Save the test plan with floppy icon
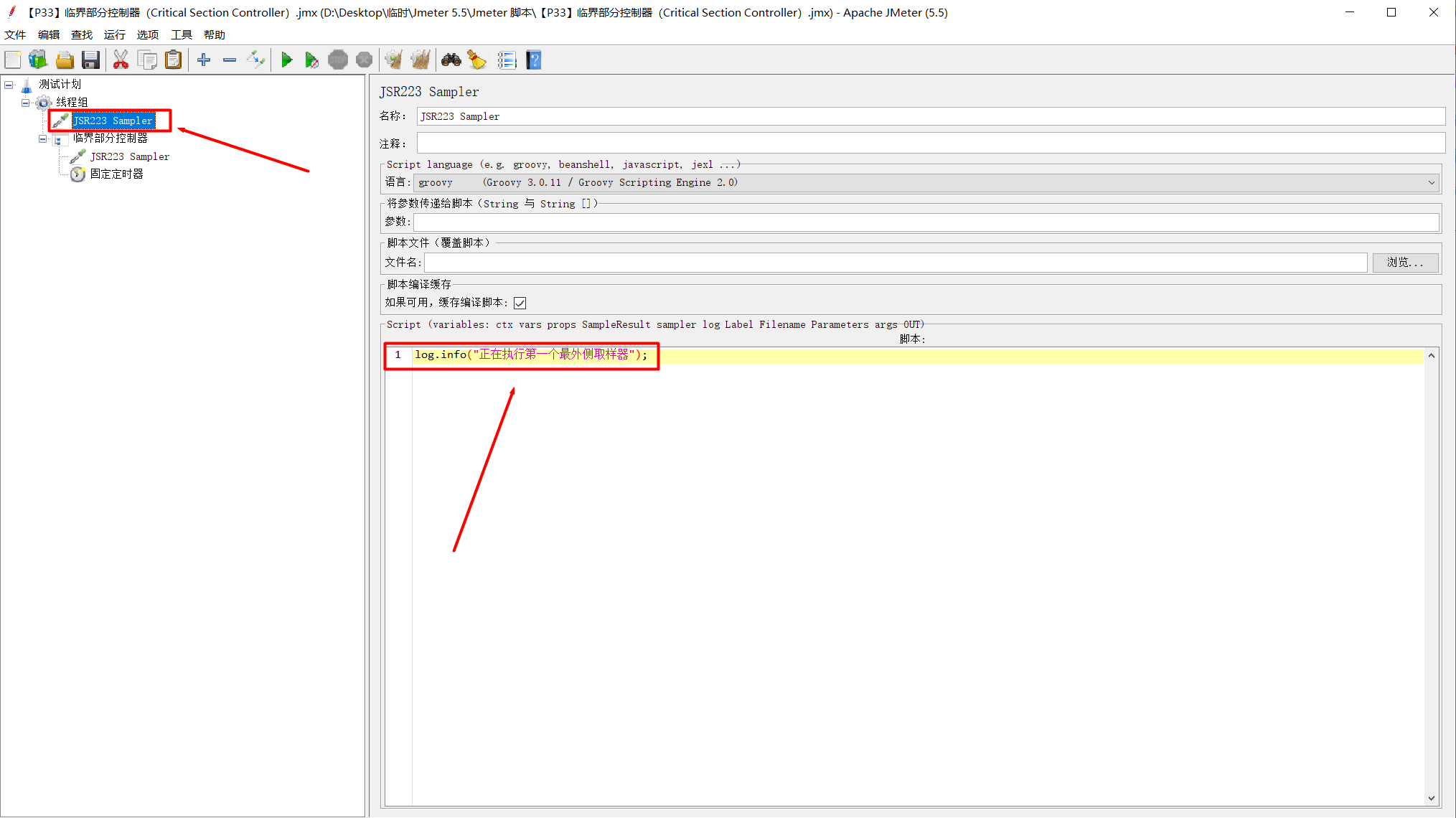The width and height of the screenshot is (1456, 818). 90,60
